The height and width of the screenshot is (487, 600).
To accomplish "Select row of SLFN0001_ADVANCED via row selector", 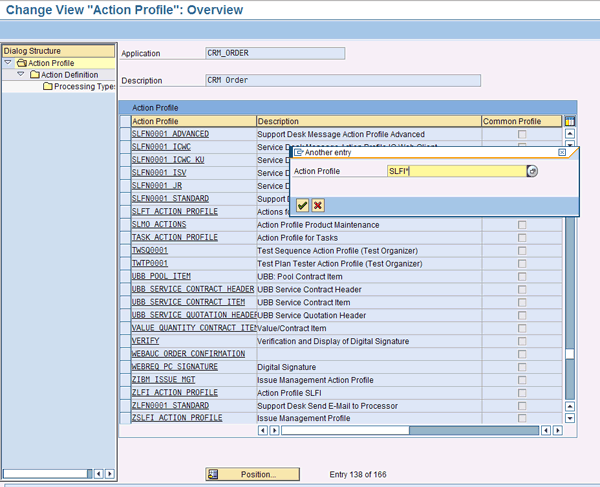I will click(125, 134).
